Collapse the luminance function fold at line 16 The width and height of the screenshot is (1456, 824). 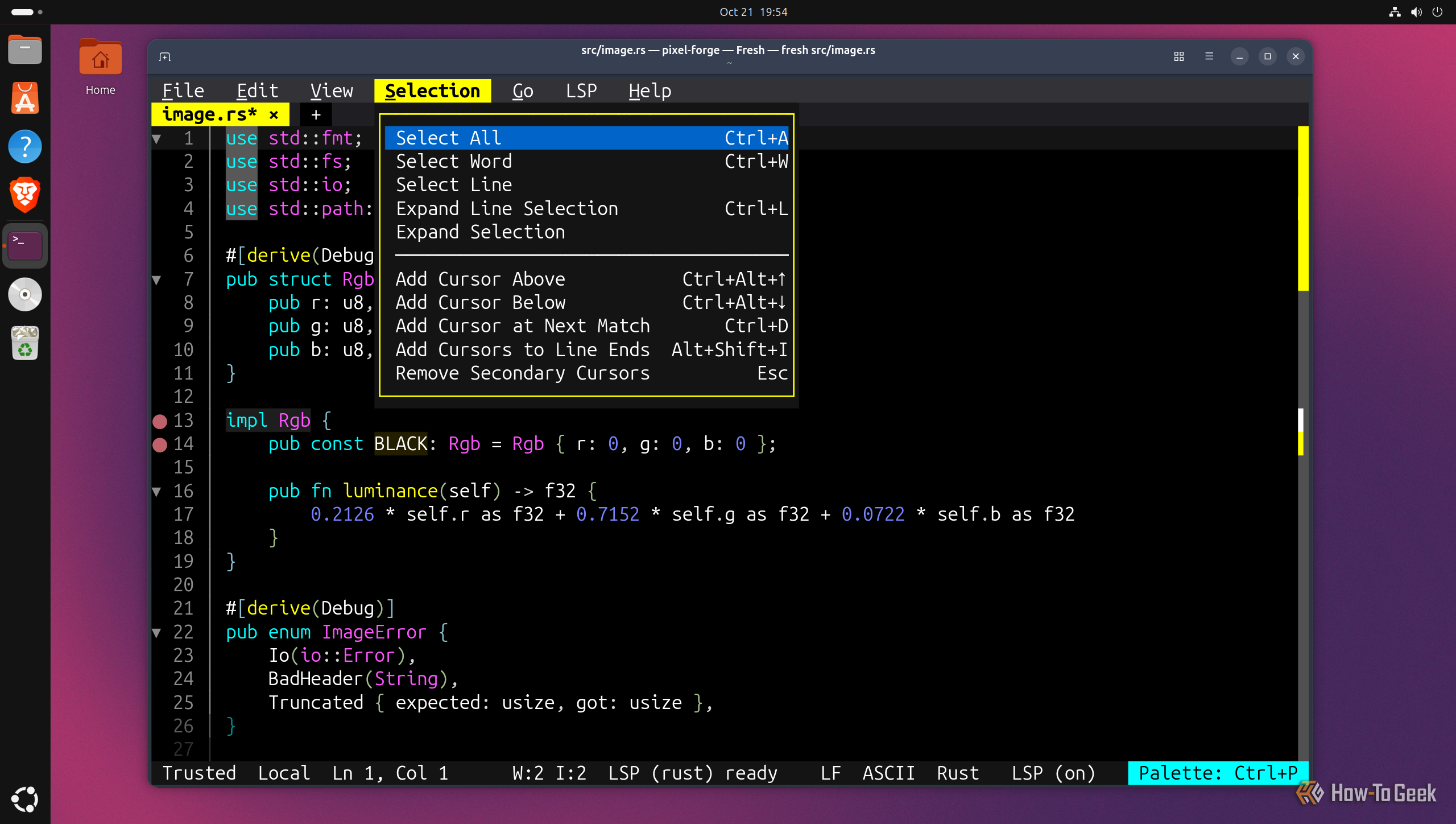157,492
